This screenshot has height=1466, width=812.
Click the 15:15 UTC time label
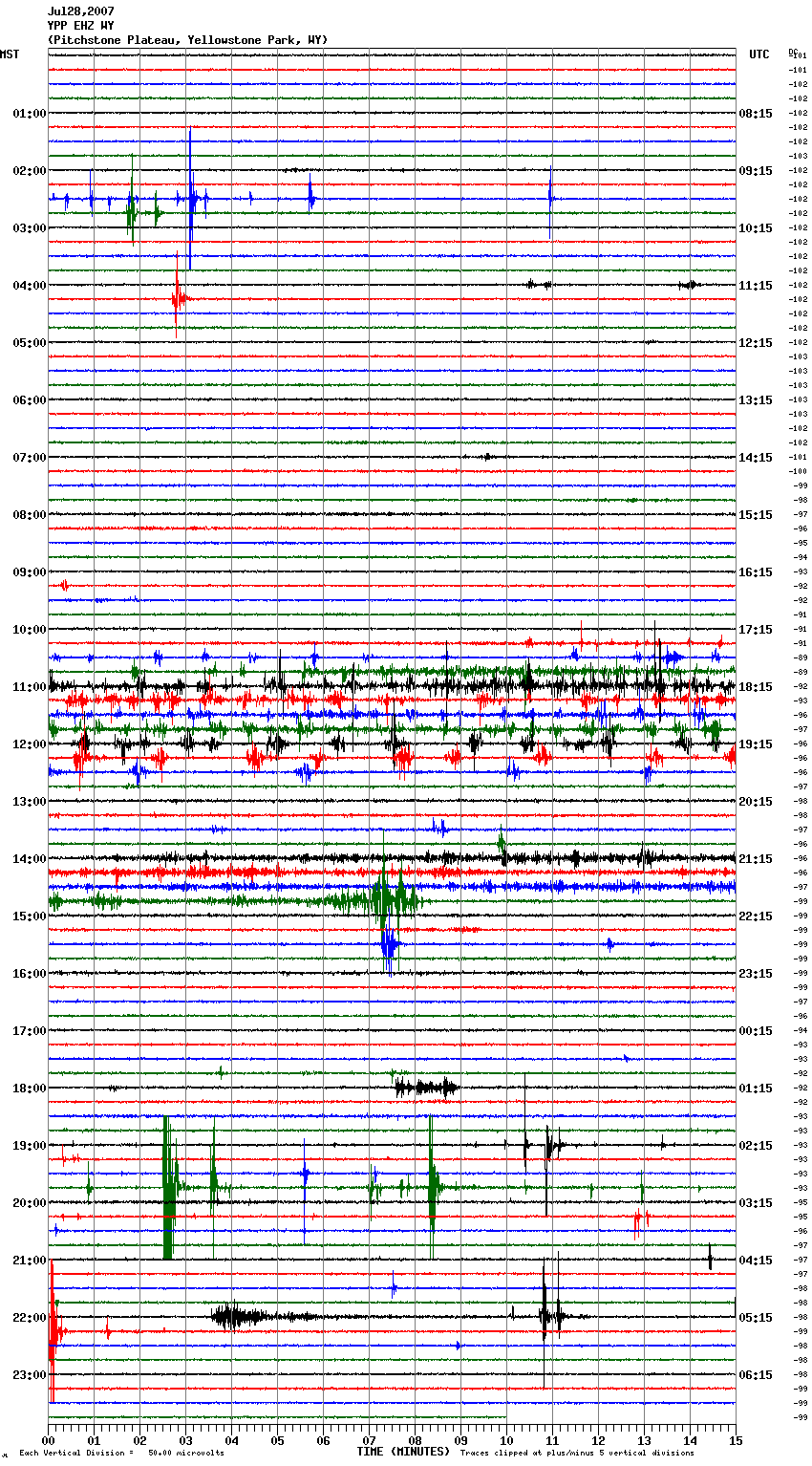(x=756, y=515)
